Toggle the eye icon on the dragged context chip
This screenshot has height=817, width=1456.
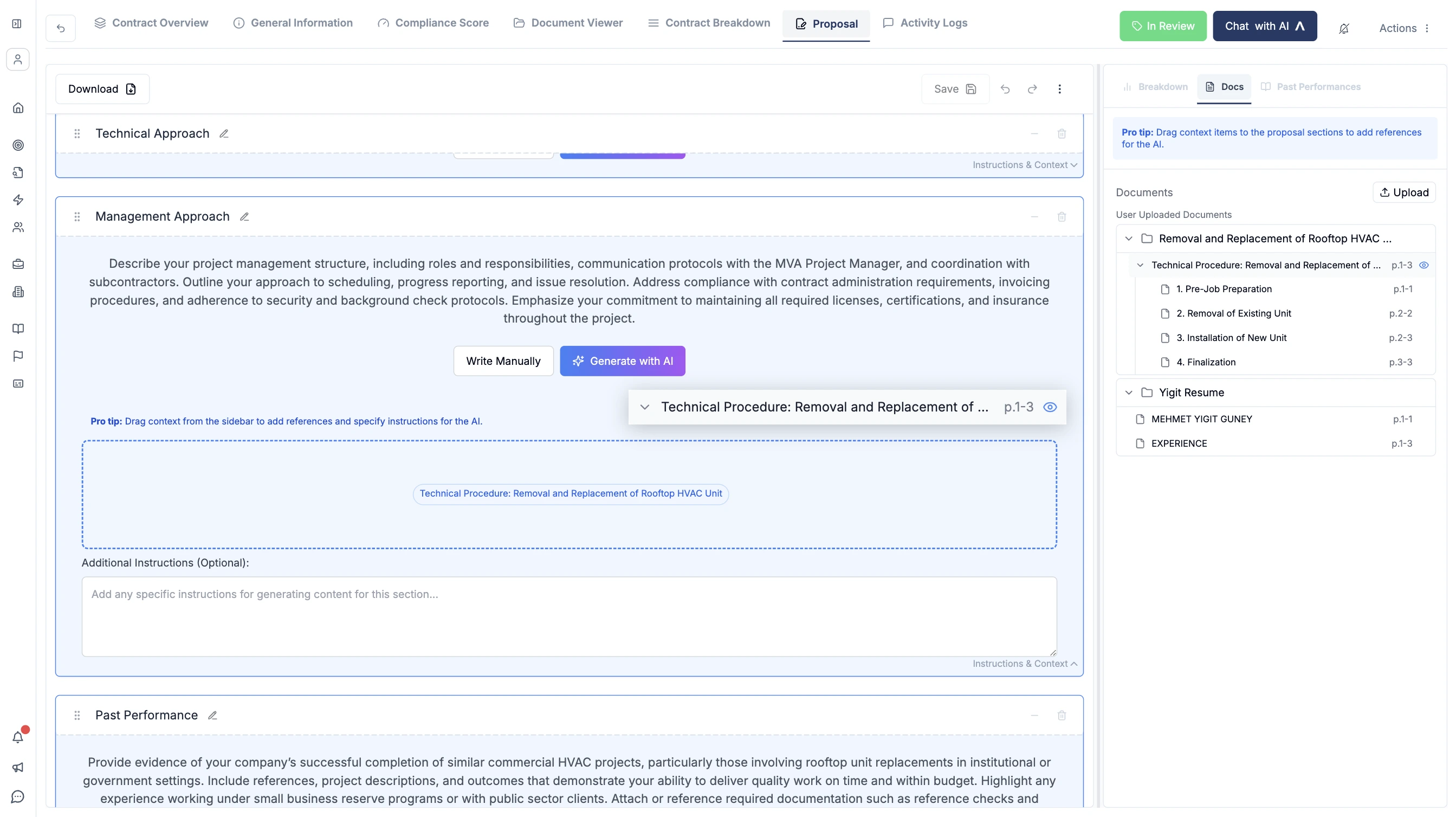(1050, 407)
